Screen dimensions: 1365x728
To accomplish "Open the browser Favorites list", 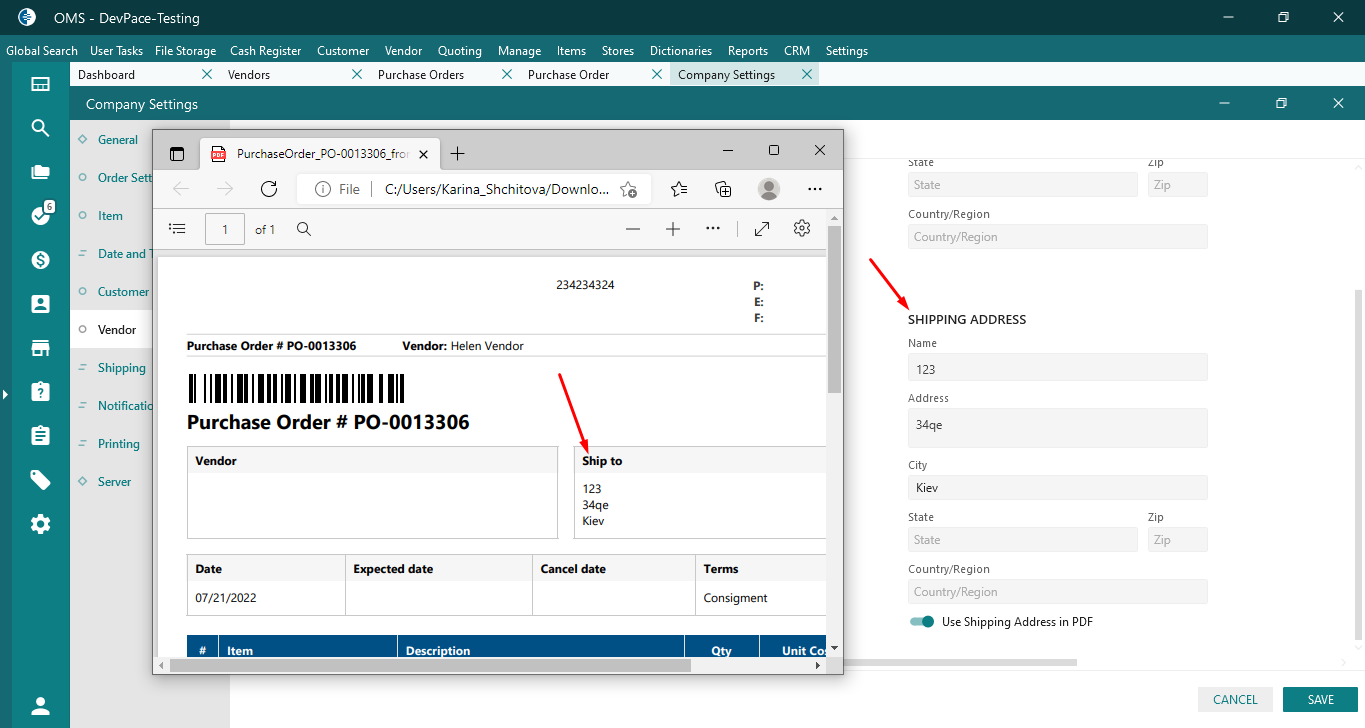I will 679,189.
